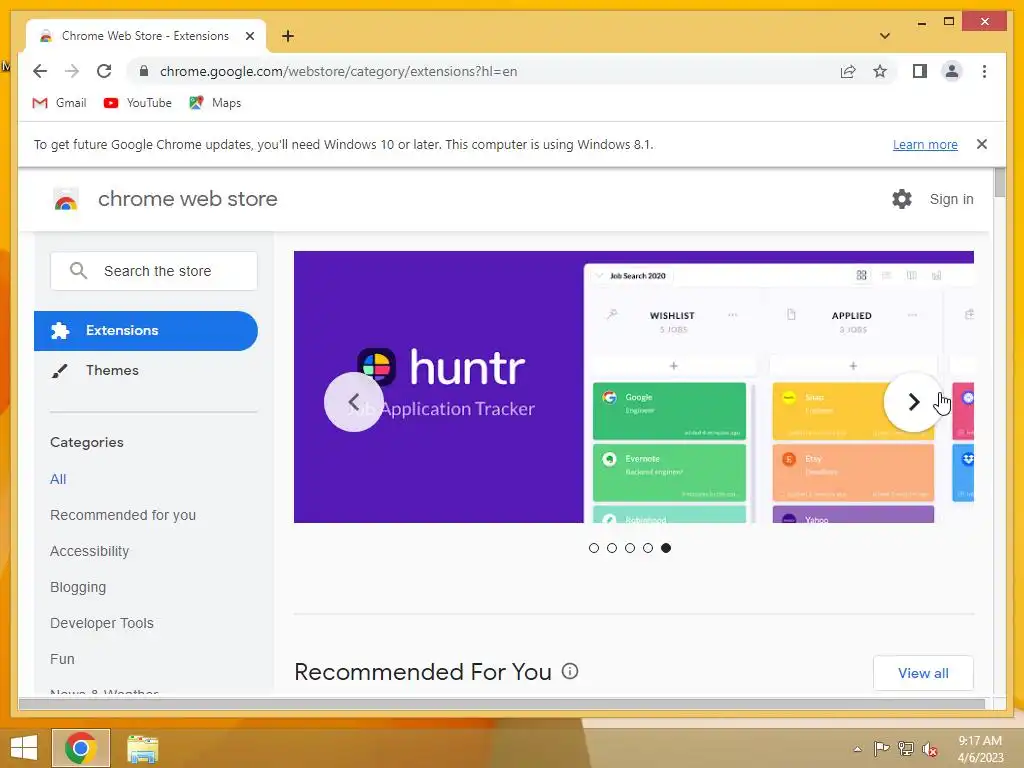Choose the Accessibility category
The image size is (1024, 768).
tap(89, 551)
